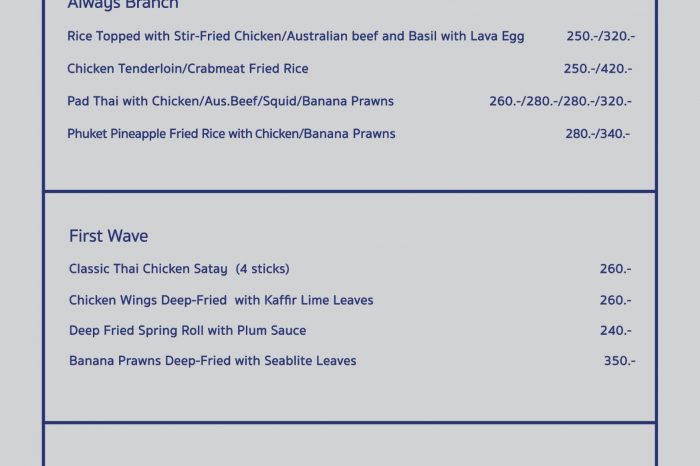This screenshot has width=700, height=466.
Task: Choose Banana Prawns Deep-Fried with Seablite Leaves
Action: tap(212, 361)
